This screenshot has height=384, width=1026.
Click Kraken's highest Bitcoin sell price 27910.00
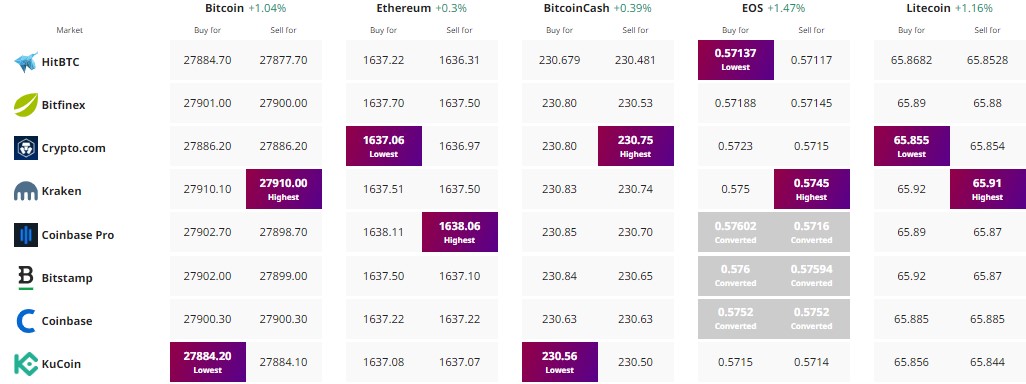tap(283, 189)
